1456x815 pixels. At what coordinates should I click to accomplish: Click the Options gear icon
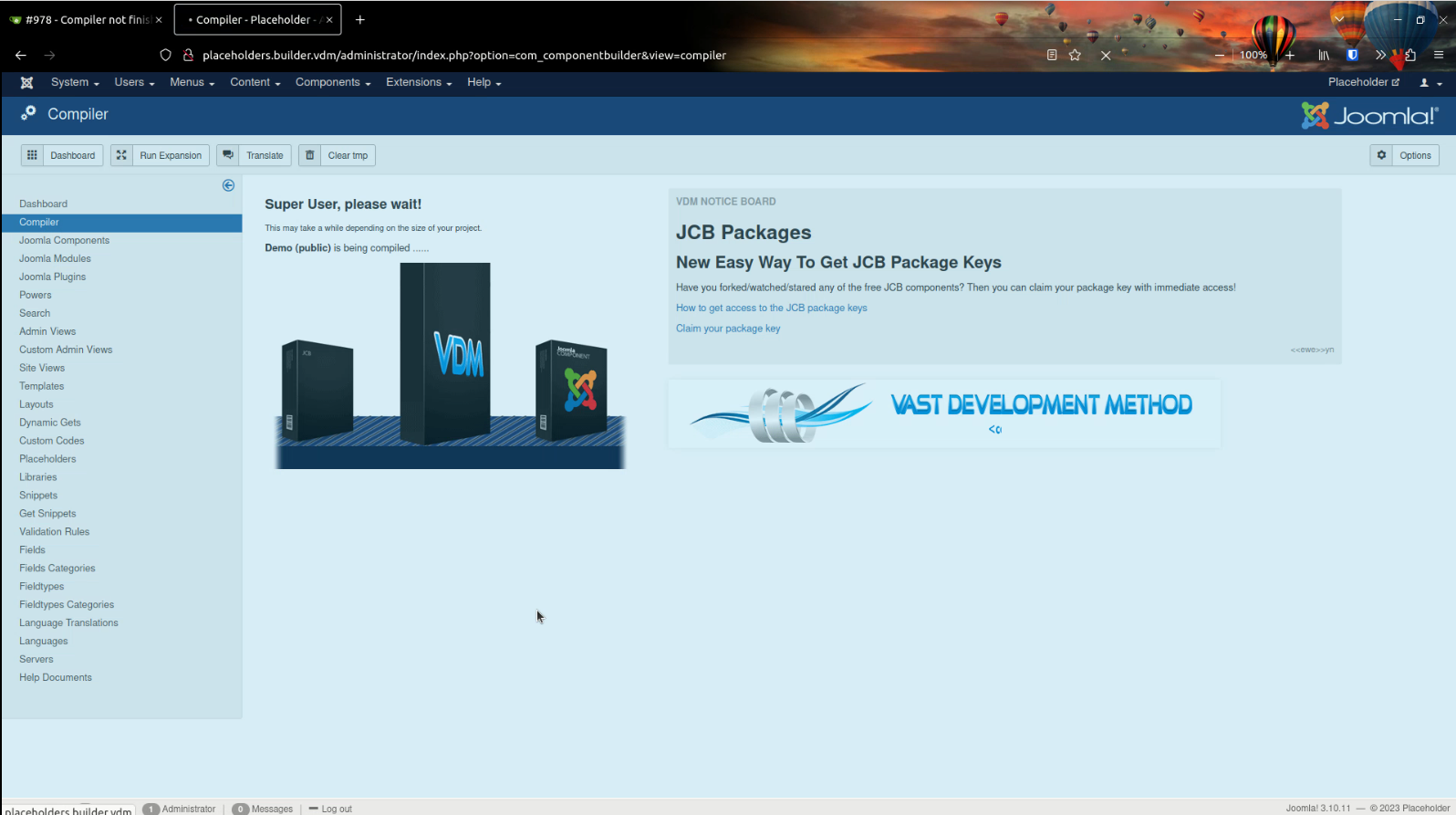(x=1381, y=155)
